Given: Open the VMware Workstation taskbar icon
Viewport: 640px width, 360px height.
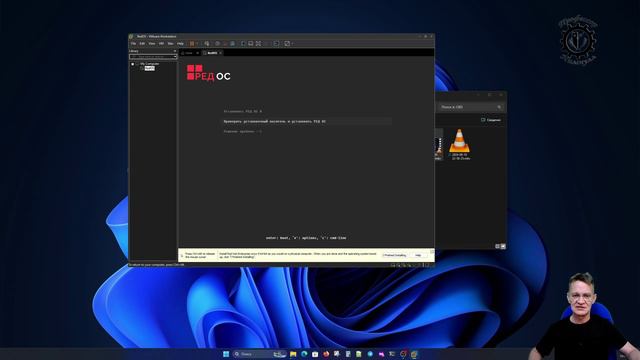Looking at the screenshot, I should pyautogui.click(x=414, y=354).
